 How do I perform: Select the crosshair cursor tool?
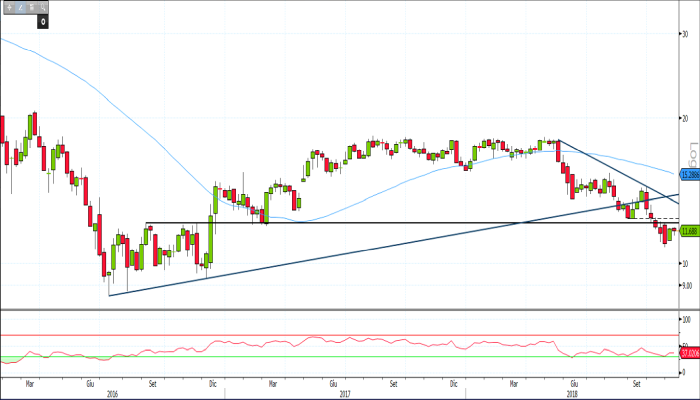[x=9, y=7]
